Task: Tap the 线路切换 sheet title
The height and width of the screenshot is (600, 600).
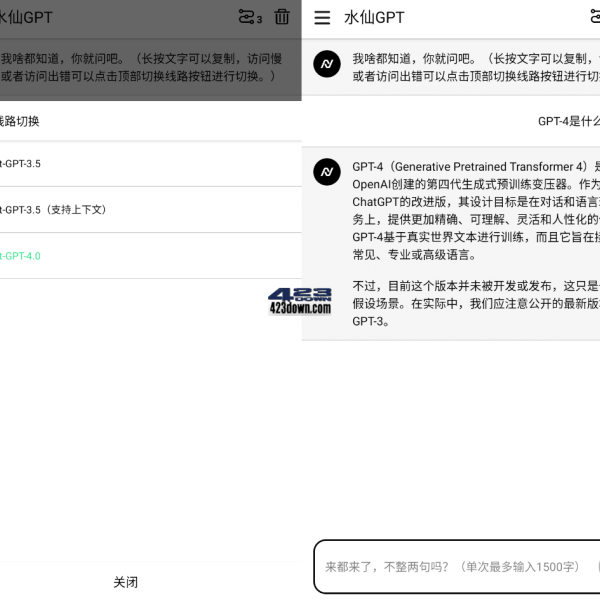Action: click(20, 121)
